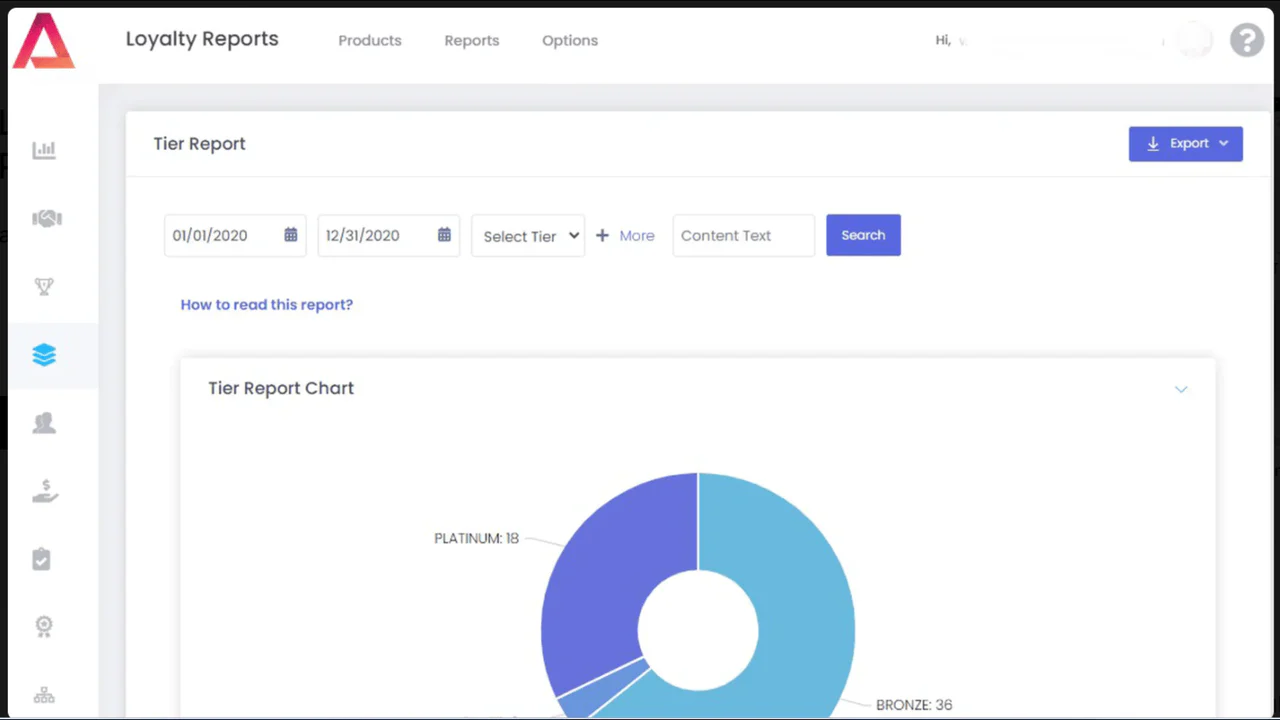Screen dimensions: 1280x720
Task: Click the BRONZE: 36 chart label
Action: (x=914, y=705)
